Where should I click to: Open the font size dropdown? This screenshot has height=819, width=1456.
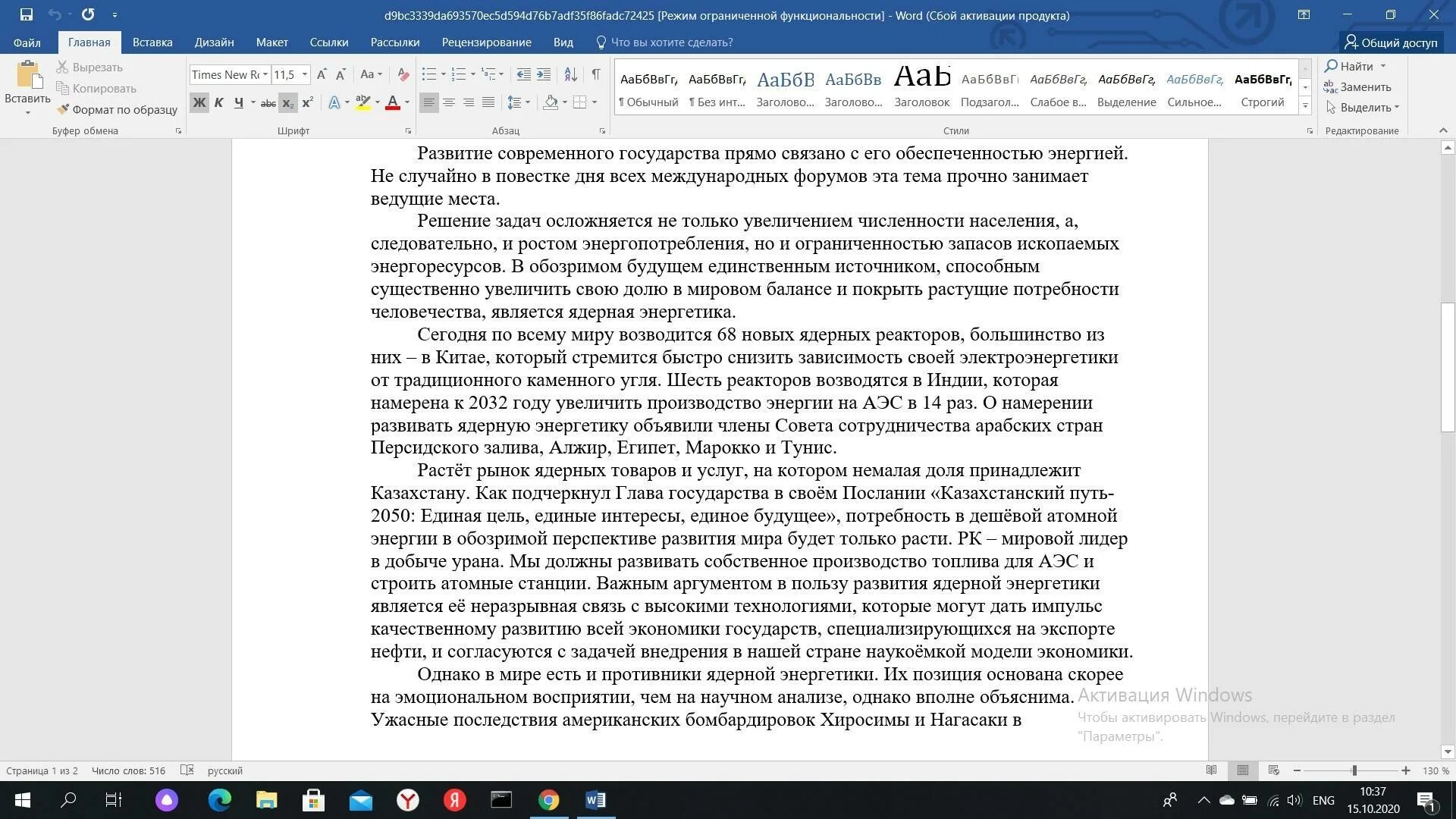(x=305, y=75)
